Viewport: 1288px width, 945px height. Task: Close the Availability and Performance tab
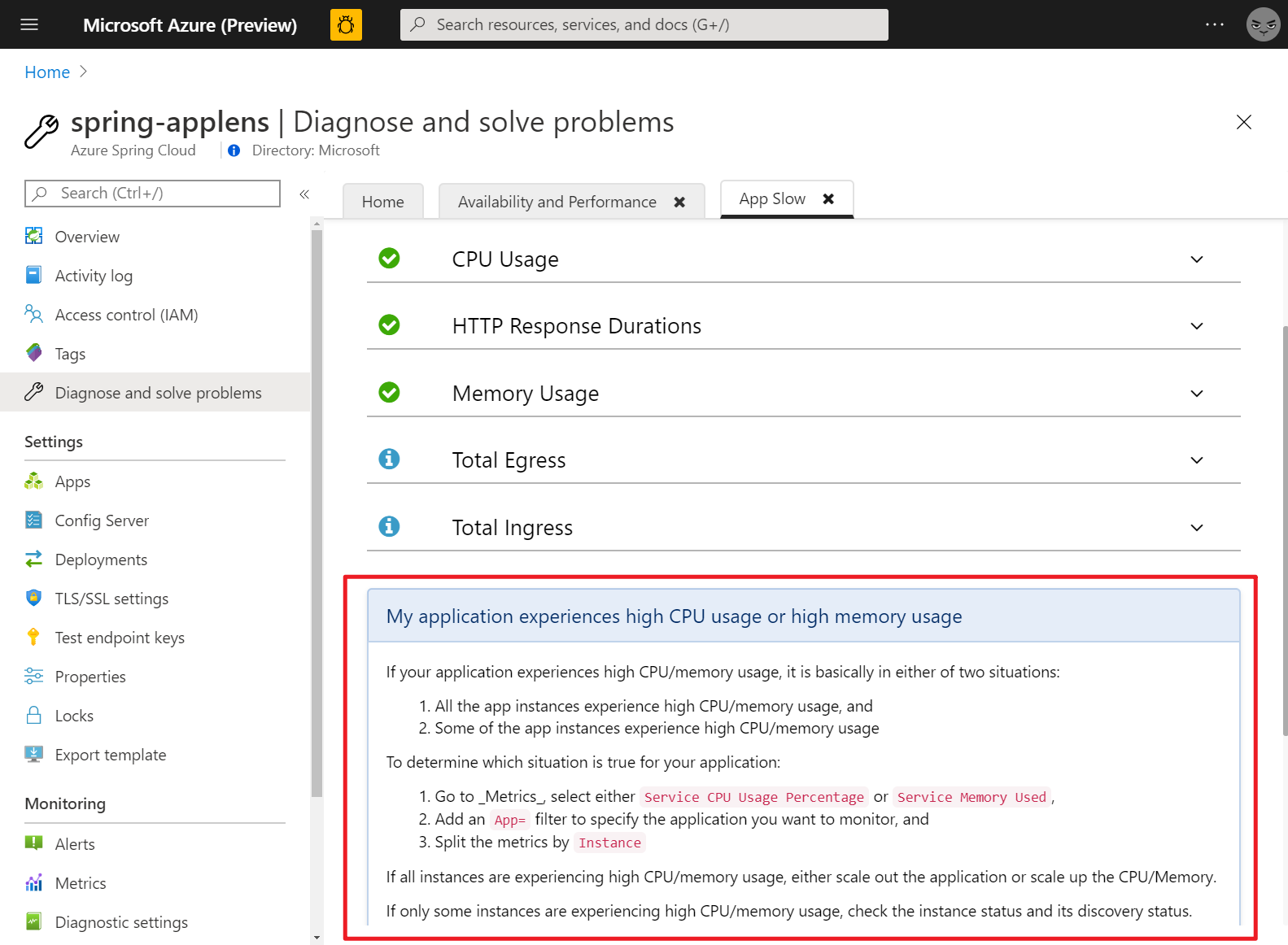click(679, 202)
